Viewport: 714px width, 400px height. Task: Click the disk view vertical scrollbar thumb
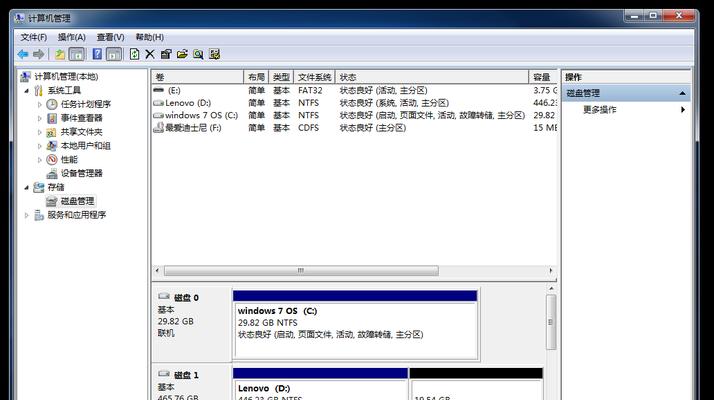tap(551, 322)
